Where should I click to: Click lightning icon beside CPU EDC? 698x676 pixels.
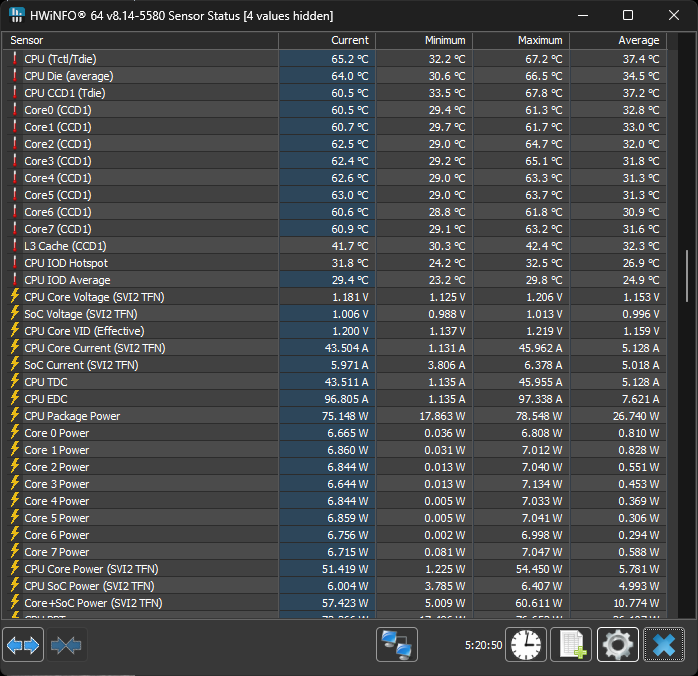15,398
